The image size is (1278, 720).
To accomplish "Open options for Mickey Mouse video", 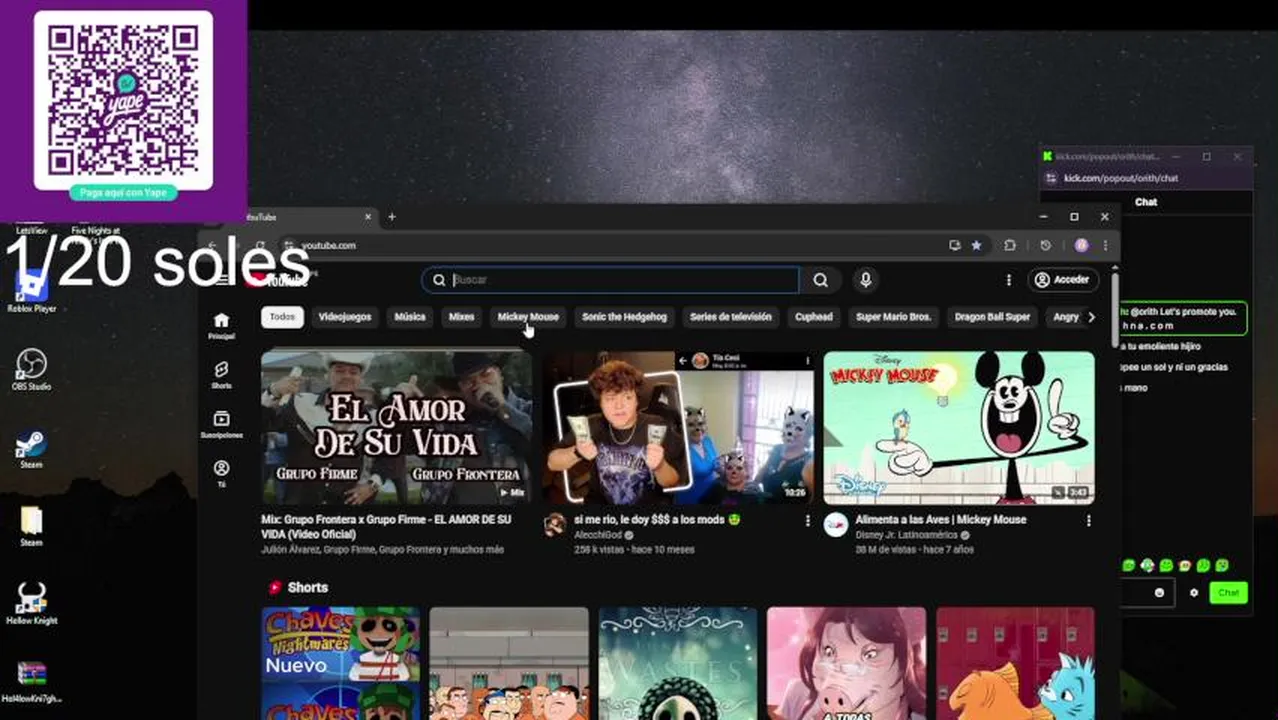I will (x=1089, y=521).
